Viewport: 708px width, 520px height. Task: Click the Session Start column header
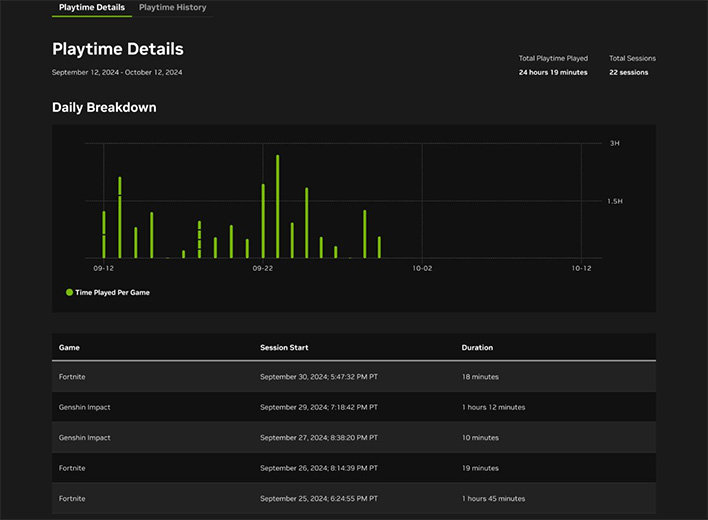[284, 348]
